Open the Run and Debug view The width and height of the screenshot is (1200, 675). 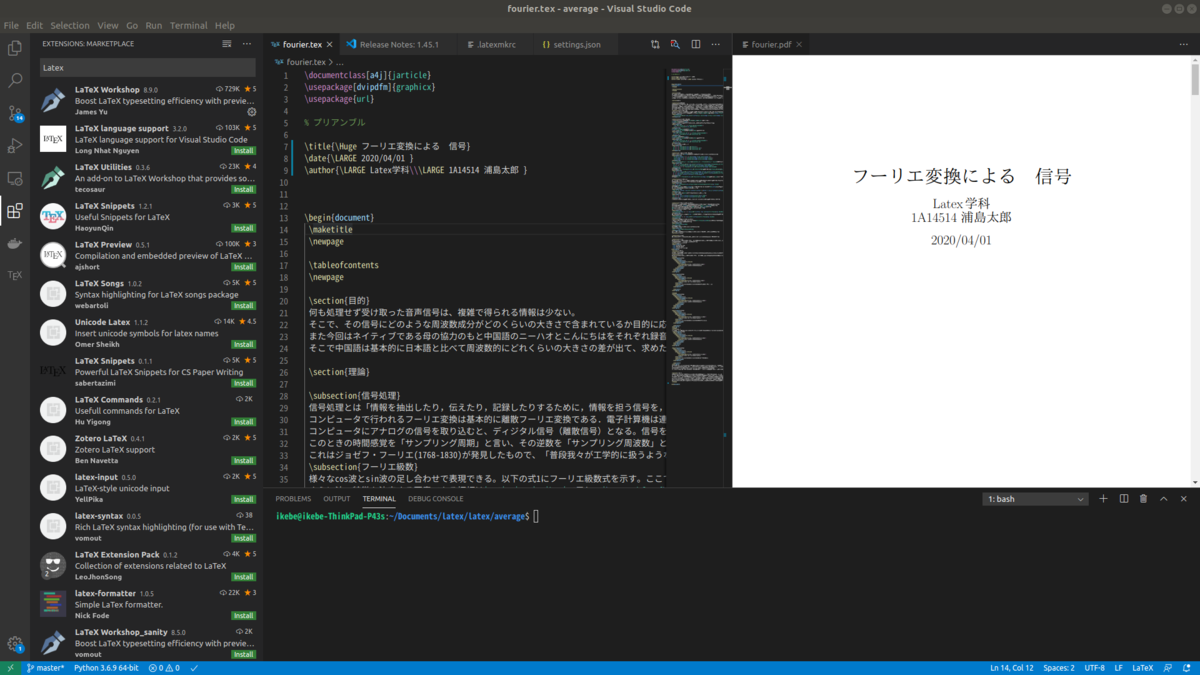point(14,145)
